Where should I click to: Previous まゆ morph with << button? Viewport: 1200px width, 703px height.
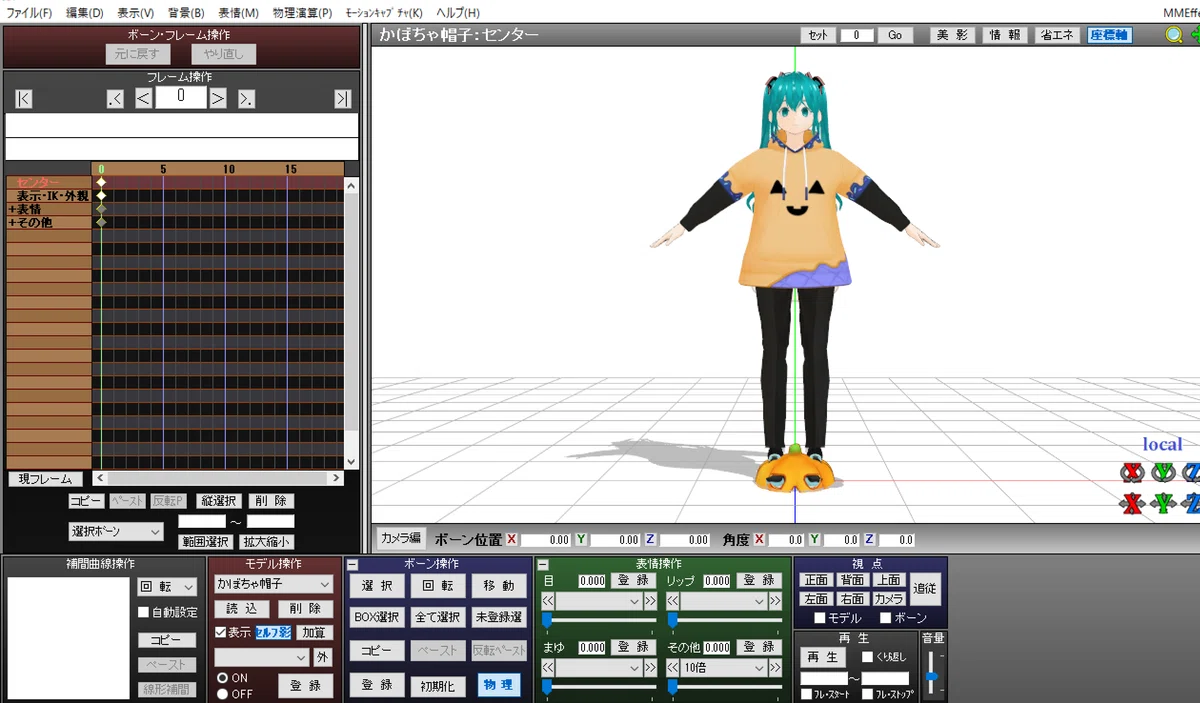[548, 667]
